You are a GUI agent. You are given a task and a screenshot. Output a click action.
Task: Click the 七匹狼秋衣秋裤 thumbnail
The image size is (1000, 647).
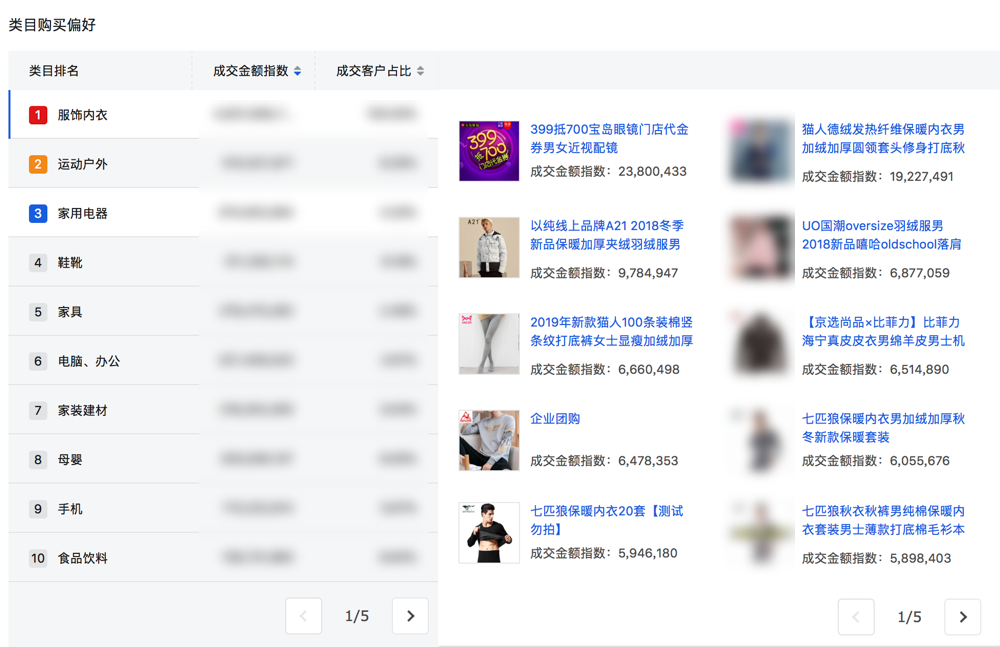pos(760,533)
